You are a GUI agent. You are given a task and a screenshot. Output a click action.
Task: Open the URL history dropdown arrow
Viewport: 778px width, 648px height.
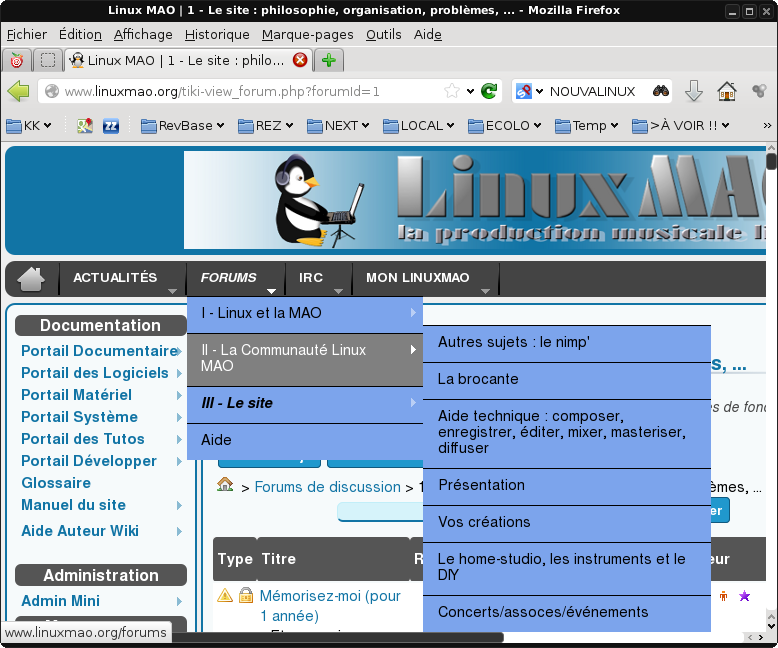coord(470,91)
